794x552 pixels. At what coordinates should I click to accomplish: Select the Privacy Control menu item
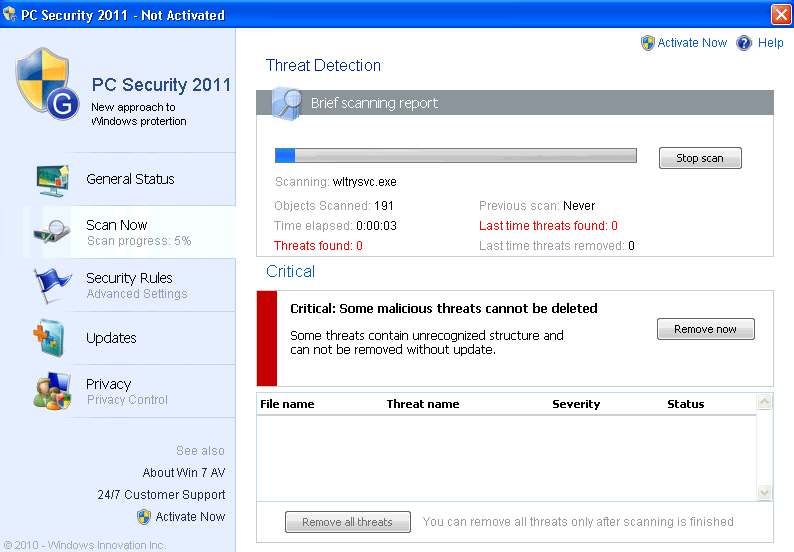(x=127, y=391)
